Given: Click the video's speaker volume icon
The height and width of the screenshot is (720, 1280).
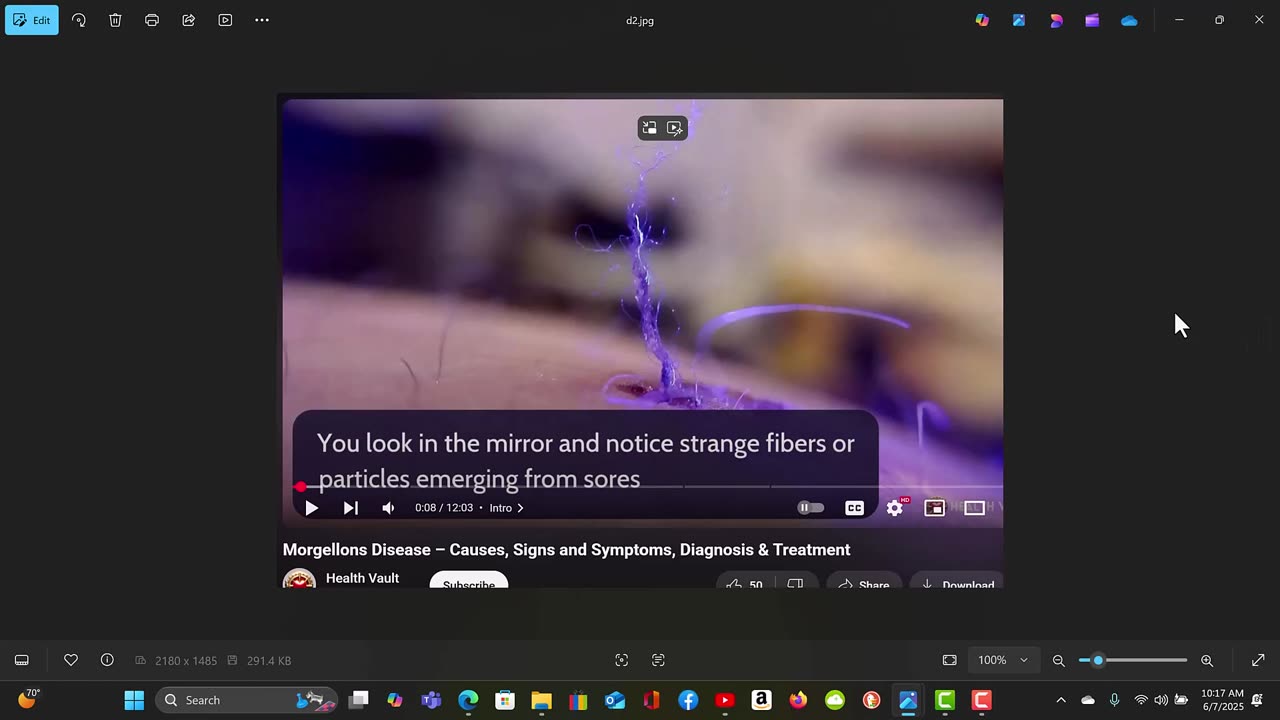Looking at the screenshot, I should [x=388, y=508].
